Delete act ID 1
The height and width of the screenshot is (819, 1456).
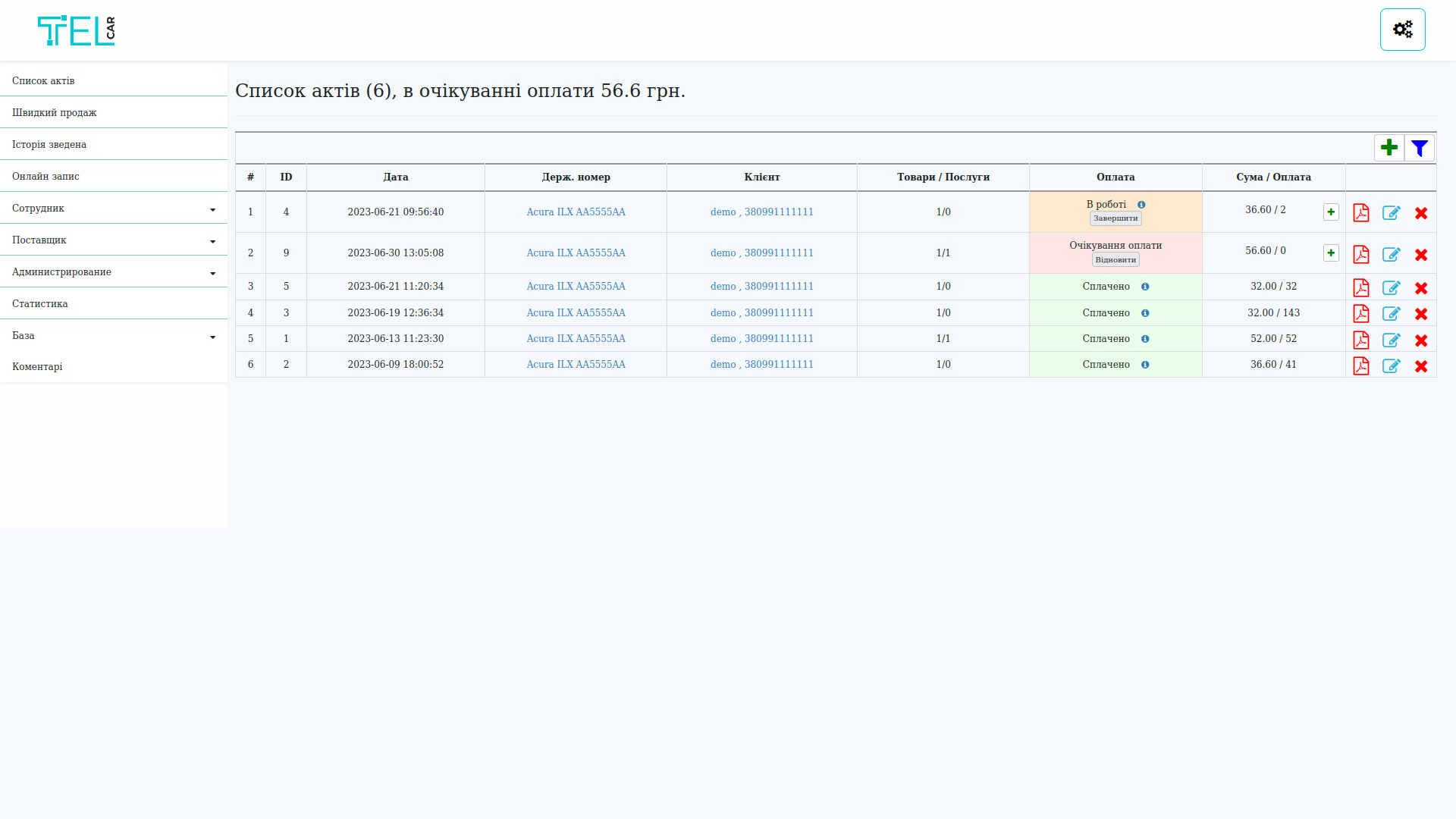[1421, 340]
